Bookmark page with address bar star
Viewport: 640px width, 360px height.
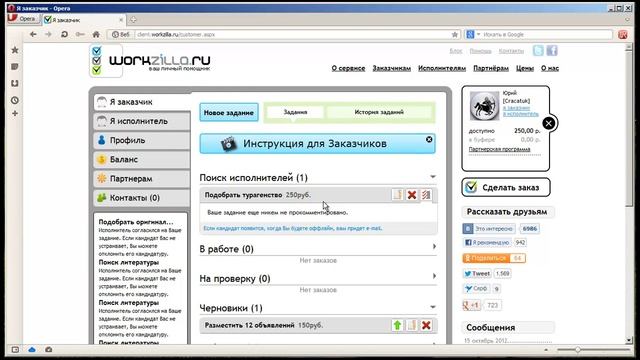(x=455, y=35)
